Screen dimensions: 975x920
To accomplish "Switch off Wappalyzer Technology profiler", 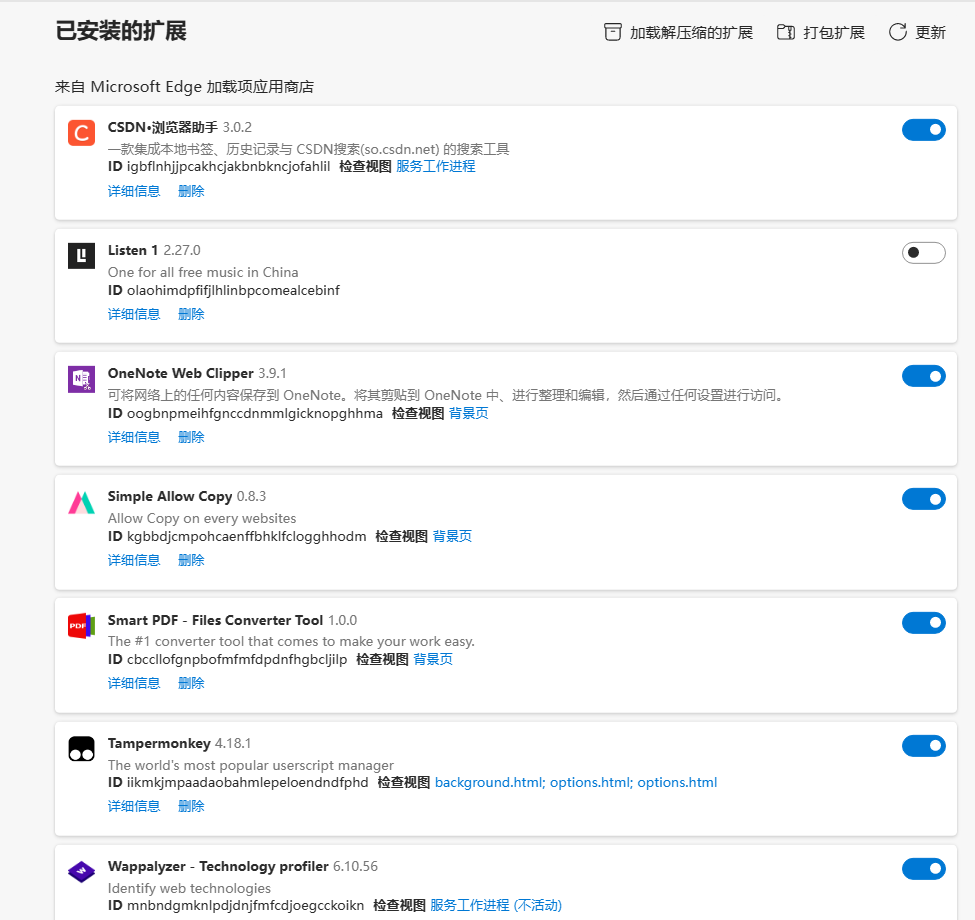I will 923,868.
